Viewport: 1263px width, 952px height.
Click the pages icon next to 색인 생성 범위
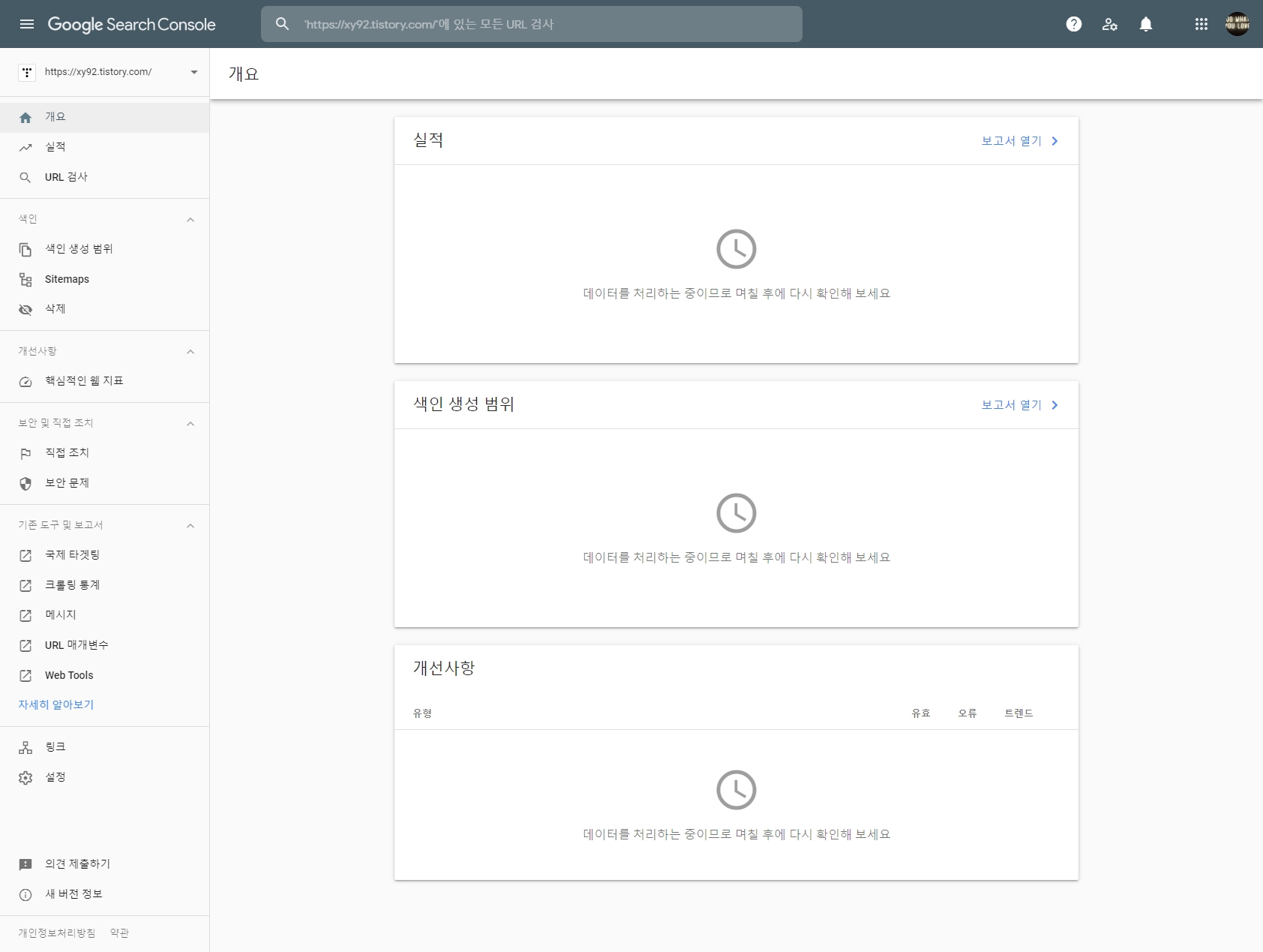tap(25, 250)
